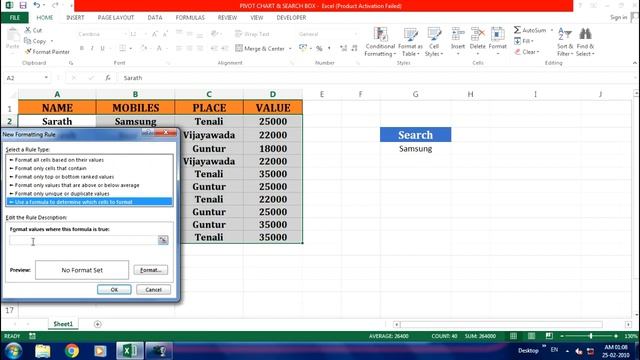Toggle italic formatting in Font group

coord(92,48)
